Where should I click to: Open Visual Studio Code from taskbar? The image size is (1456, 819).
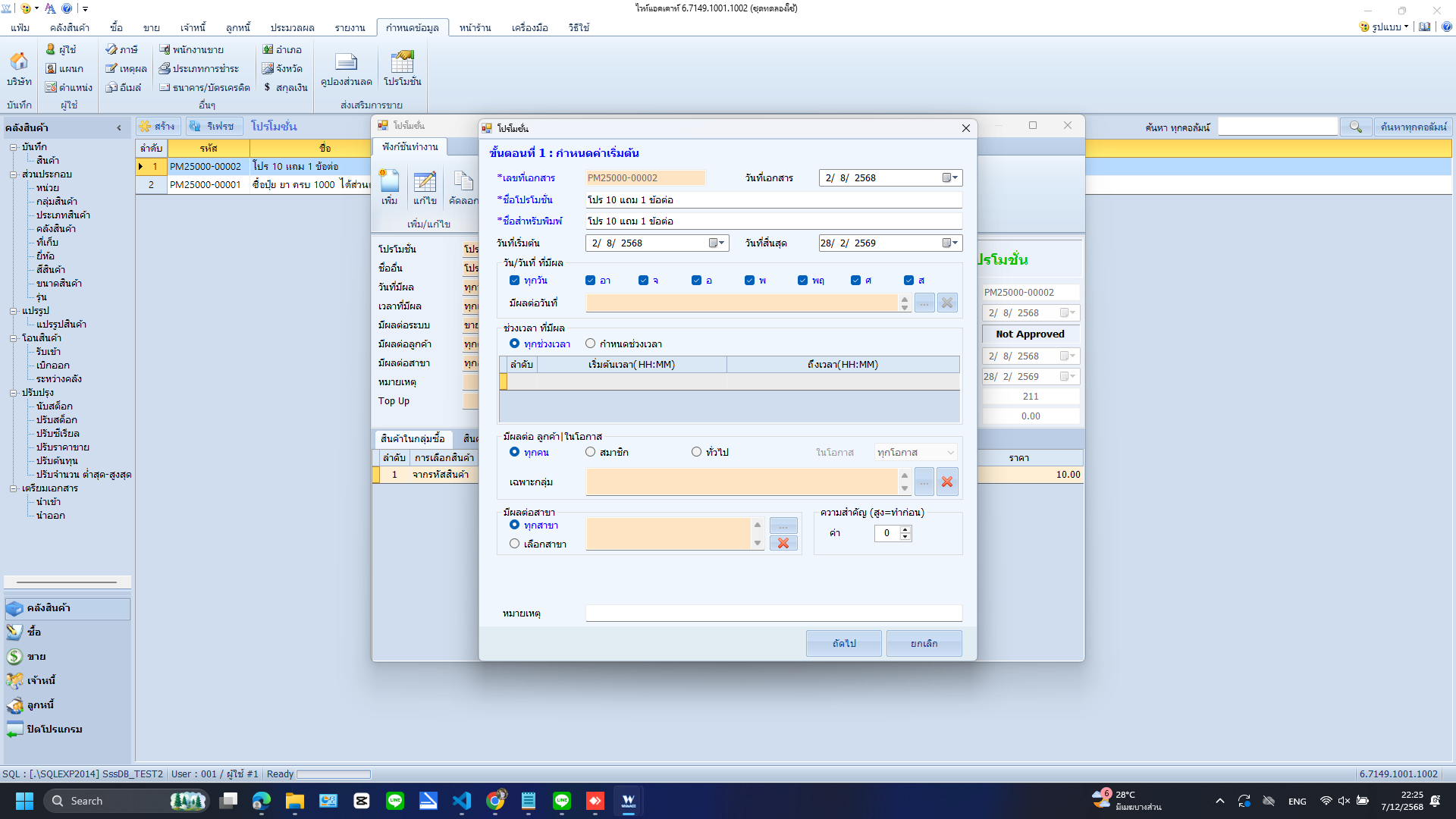pos(462,801)
